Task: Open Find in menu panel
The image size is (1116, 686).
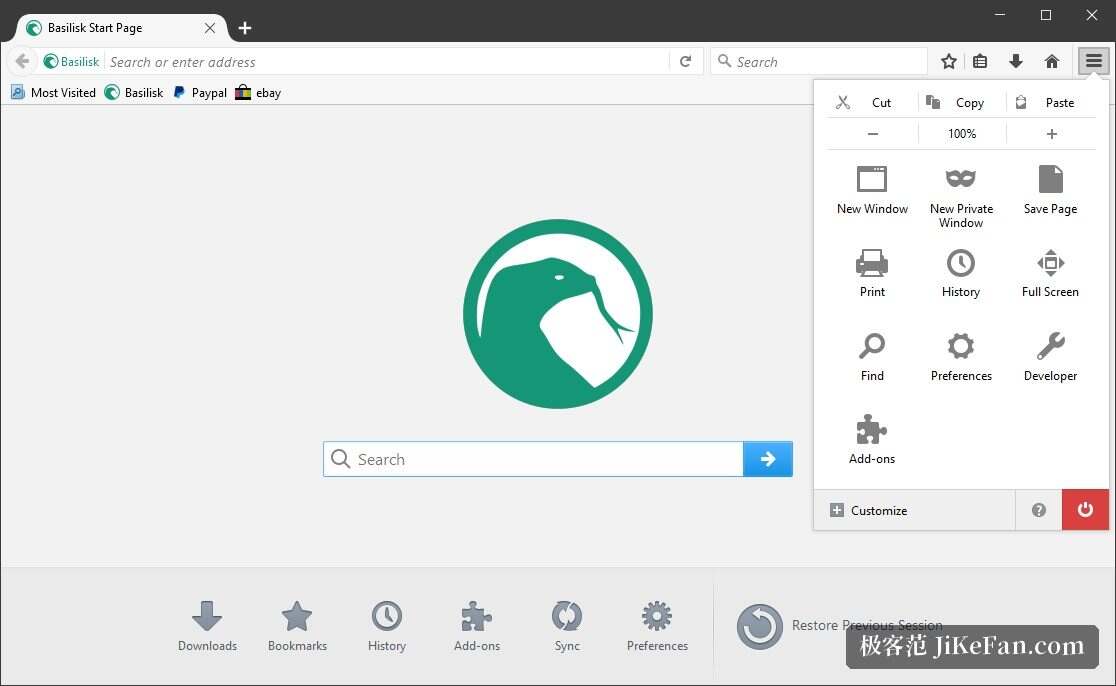Action: pos(872,357)
